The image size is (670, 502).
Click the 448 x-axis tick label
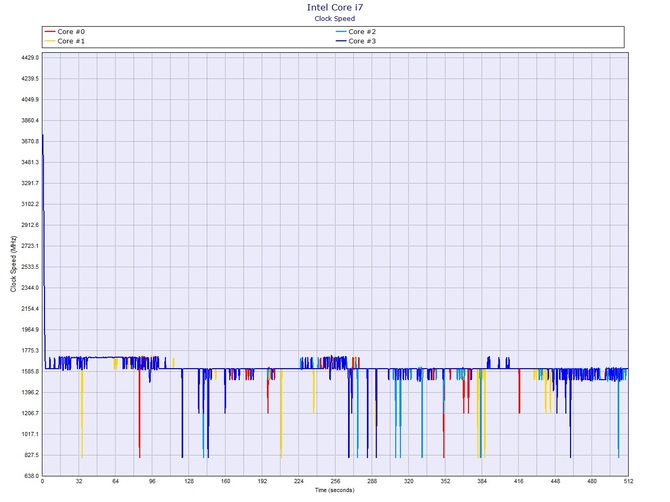tap(555, 481)
